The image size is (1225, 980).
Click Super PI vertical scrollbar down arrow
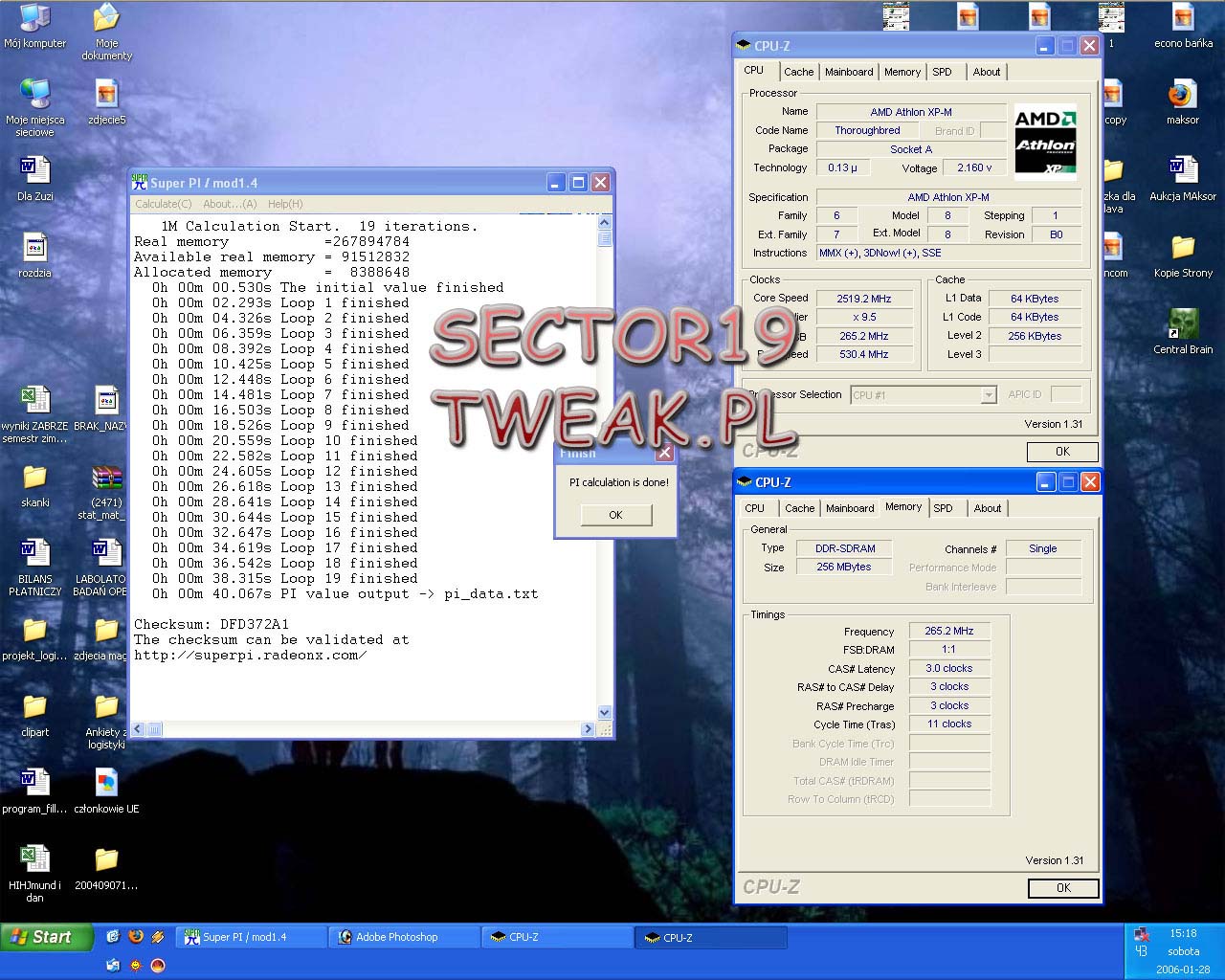click(x=604, y=713)
